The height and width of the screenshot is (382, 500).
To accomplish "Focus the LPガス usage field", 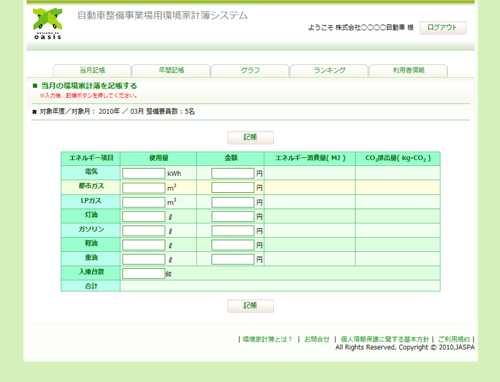I will tap(144, 202).
